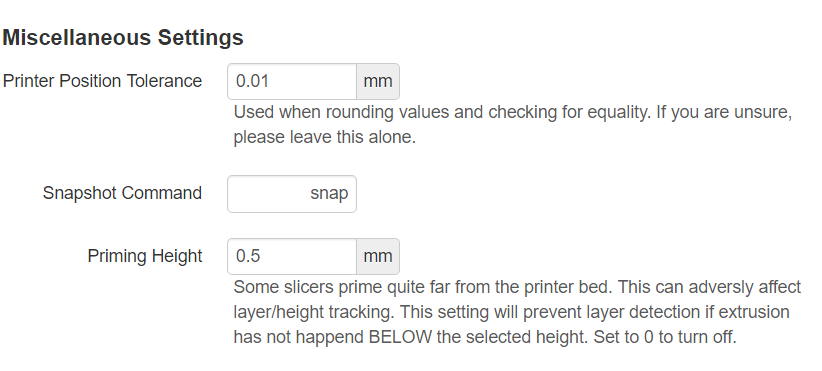This screenshot has height=371, width=822.
Task: Click the 'please leave this alone' help text
Action: click(325, 137)
